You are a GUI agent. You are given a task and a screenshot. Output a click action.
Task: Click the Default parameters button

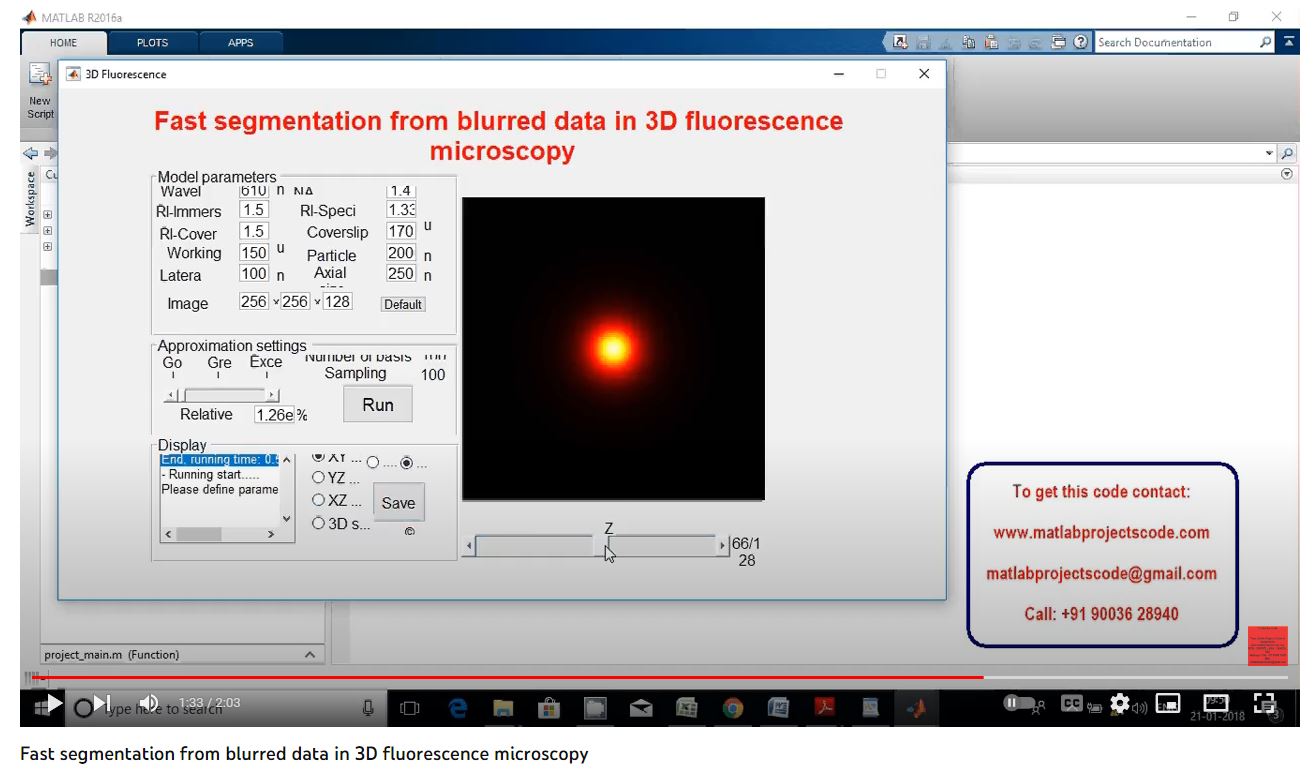click(x=403, y=304)
